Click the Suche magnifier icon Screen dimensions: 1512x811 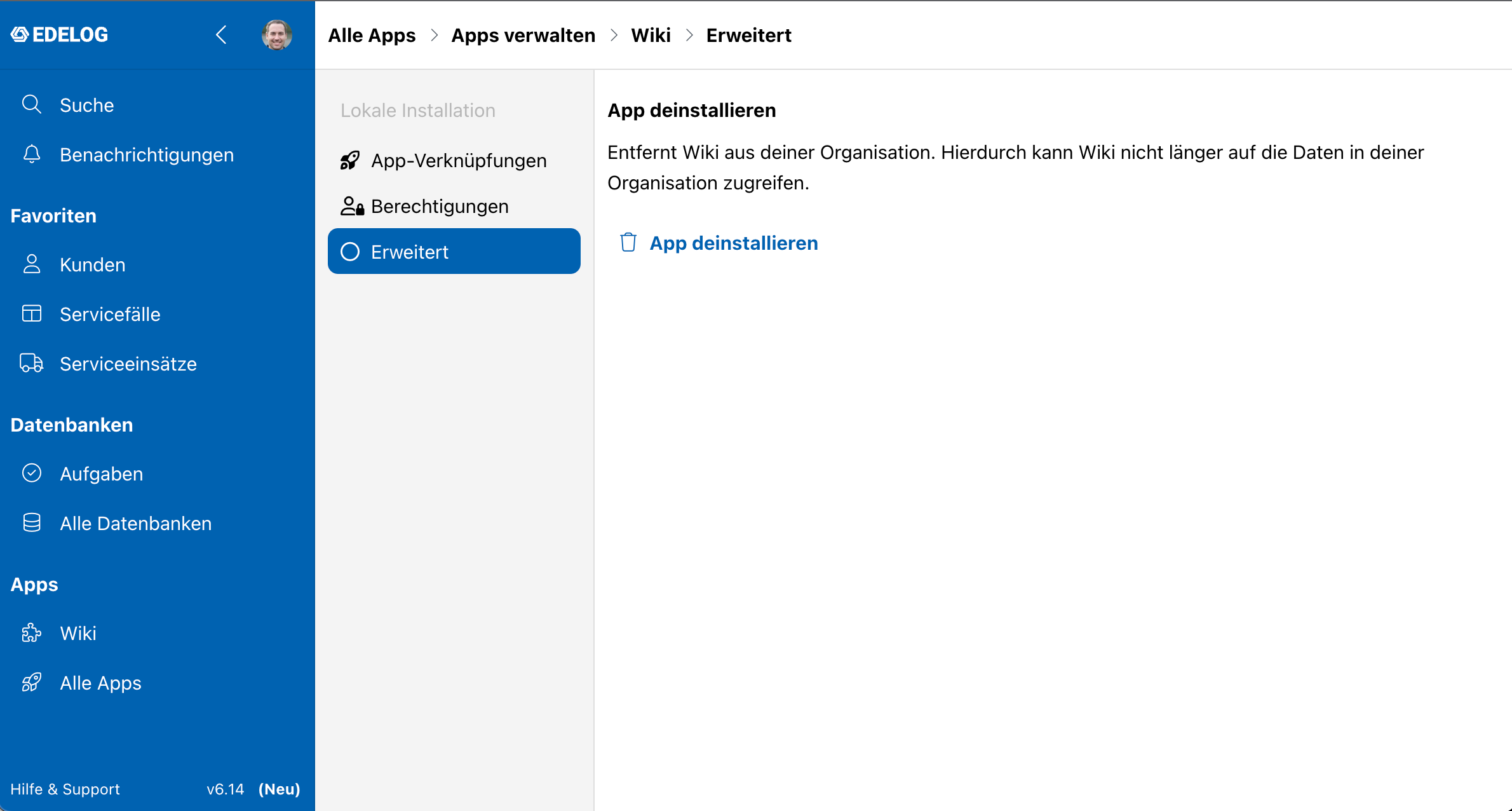(31, 104)
